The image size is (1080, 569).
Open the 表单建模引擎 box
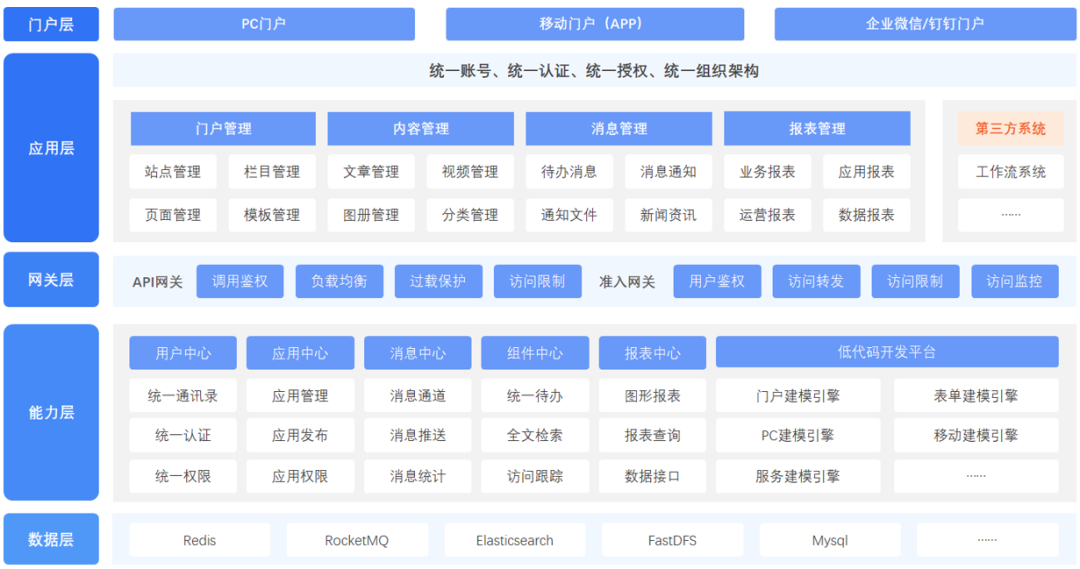click(975, 396)
